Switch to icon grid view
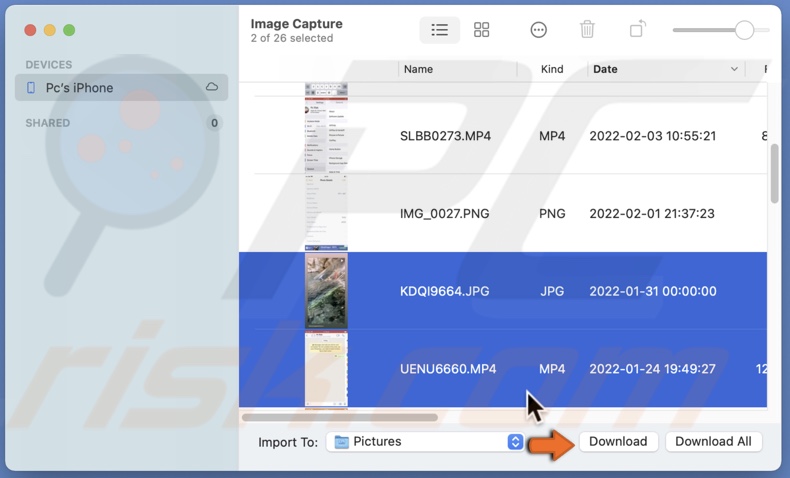790x478 pixels. pyautogui.click(x=481, y=30)
